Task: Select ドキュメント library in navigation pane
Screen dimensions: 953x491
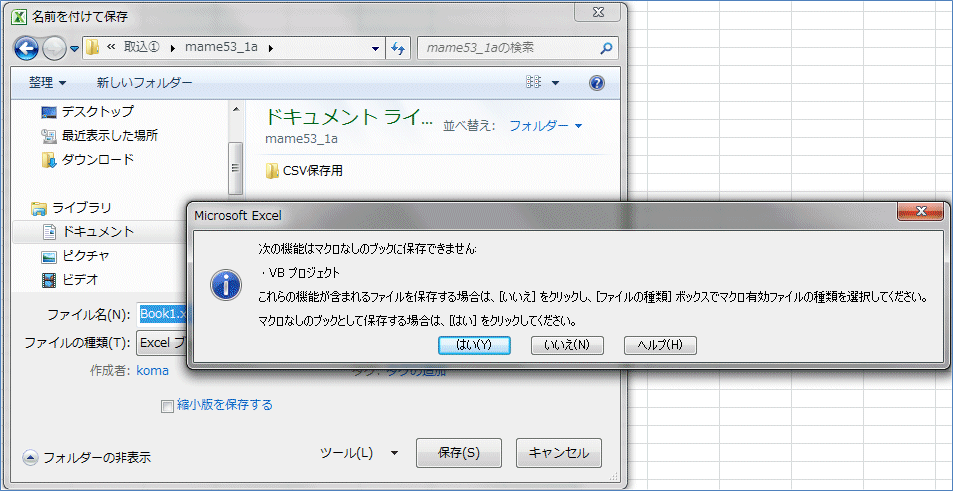Action: point(88,232)
